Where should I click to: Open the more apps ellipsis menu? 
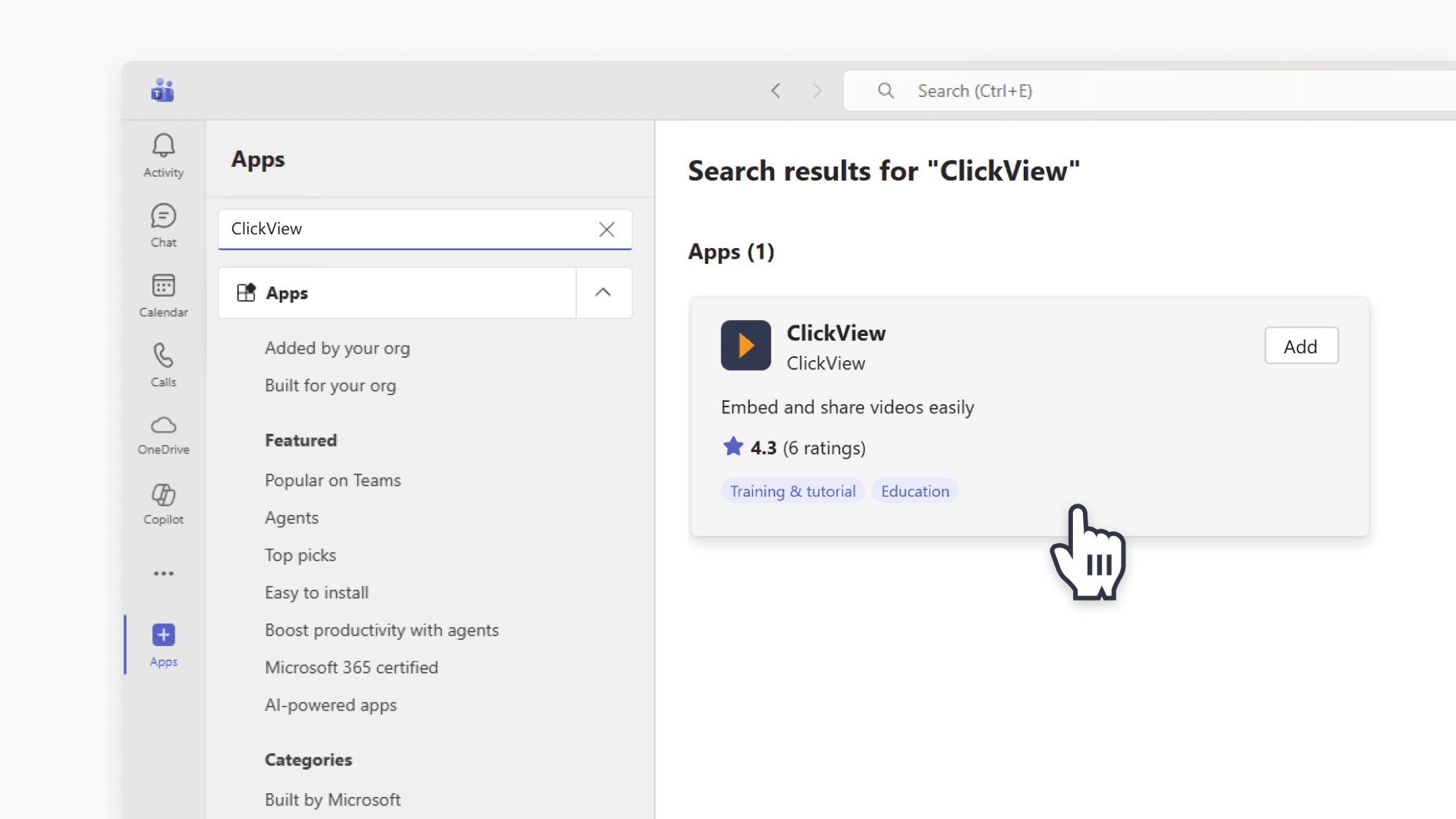click(163, 573)
